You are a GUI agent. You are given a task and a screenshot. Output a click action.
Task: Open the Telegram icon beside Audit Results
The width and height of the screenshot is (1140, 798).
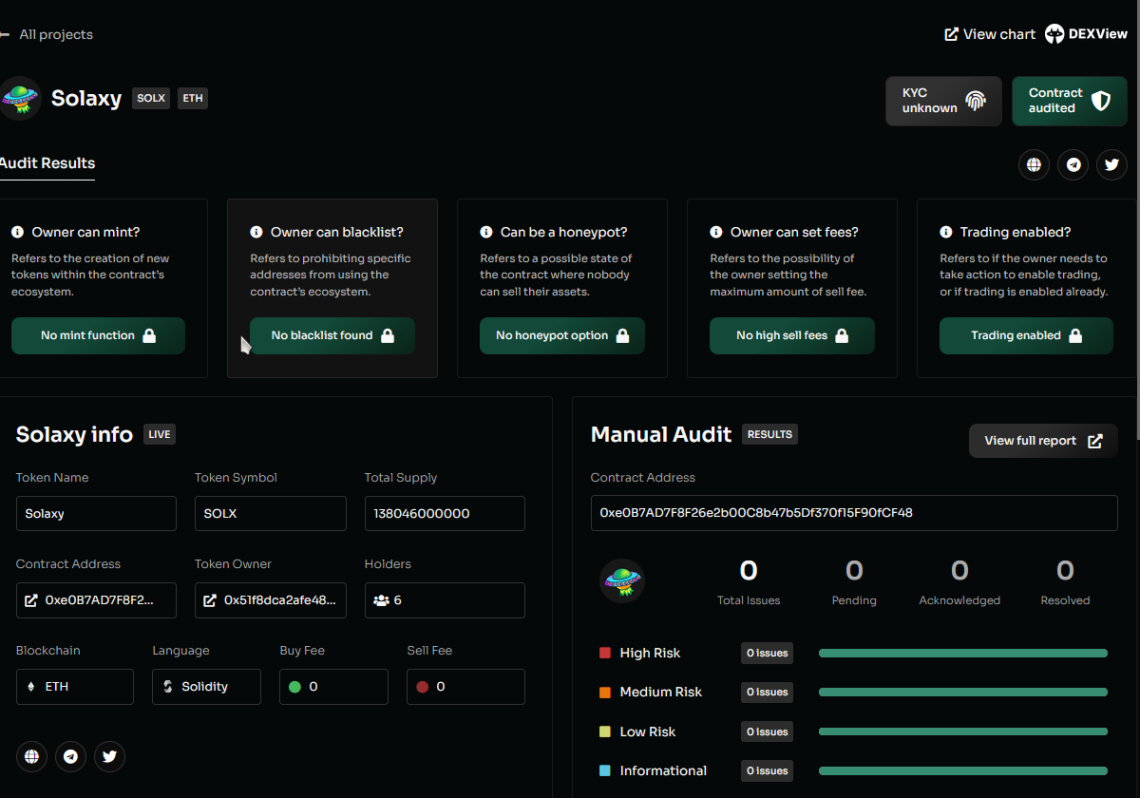(x=1074, y=165)
